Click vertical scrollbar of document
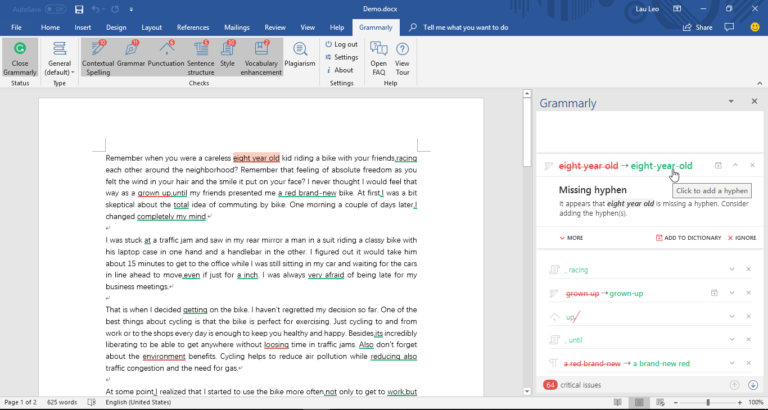This screenshot has height=410, width=768. tap(527, 132)
